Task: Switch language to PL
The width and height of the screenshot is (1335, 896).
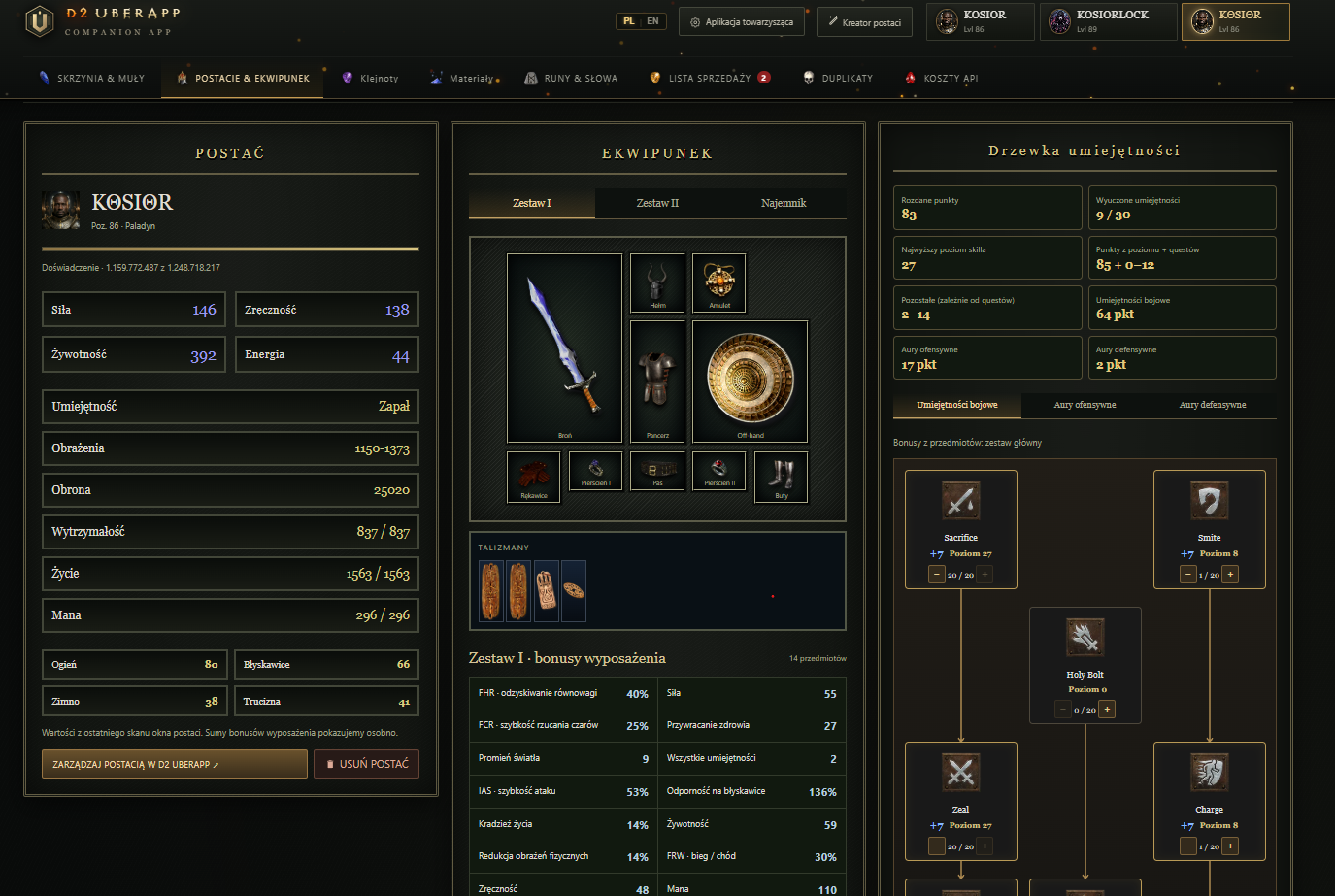Action: tap(629, 21)
